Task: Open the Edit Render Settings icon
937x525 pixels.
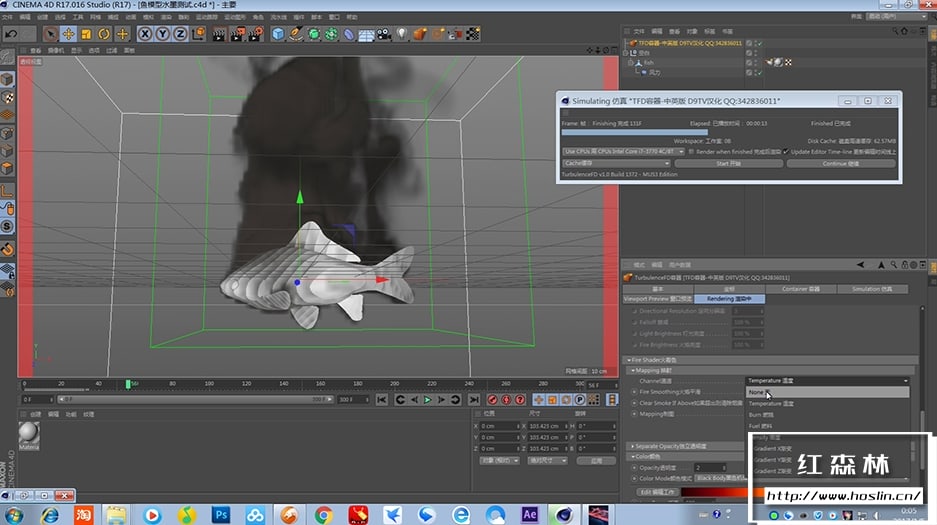Action: (256, 34)
